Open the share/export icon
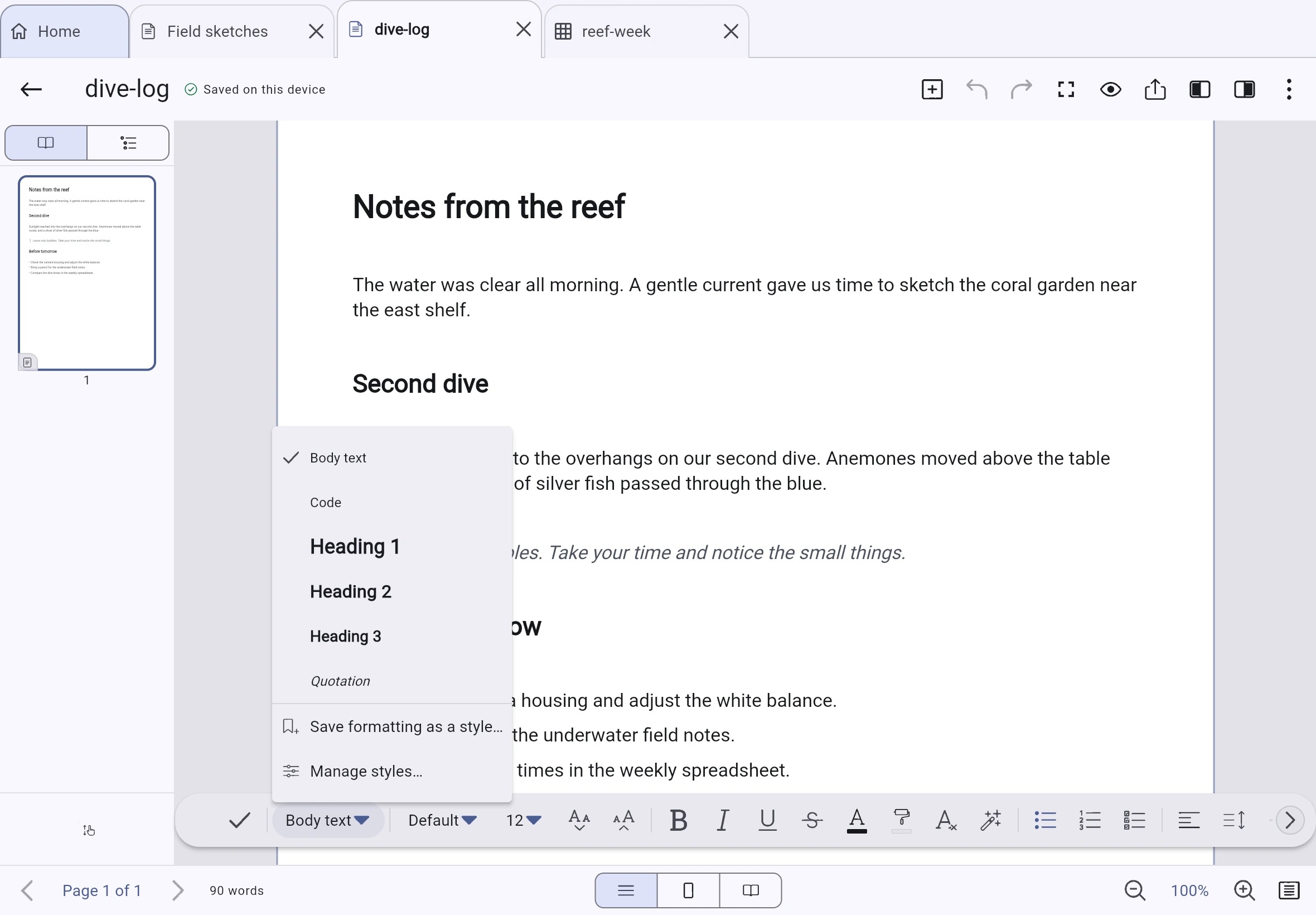 [x=1155, y=89]
